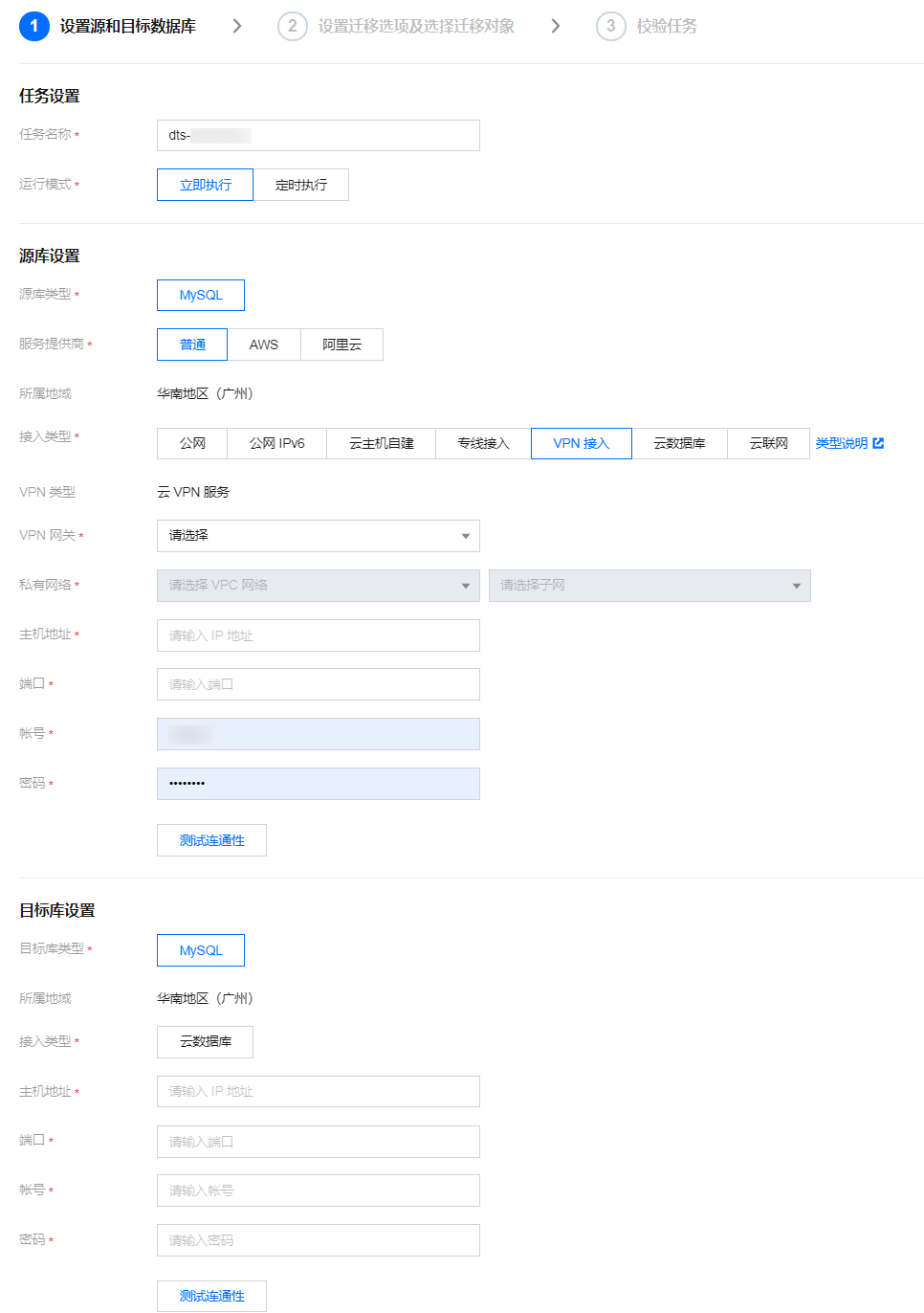Click source 测试连通性 button under password
The width and height of the screenshot is (924, 1313).
211,840
